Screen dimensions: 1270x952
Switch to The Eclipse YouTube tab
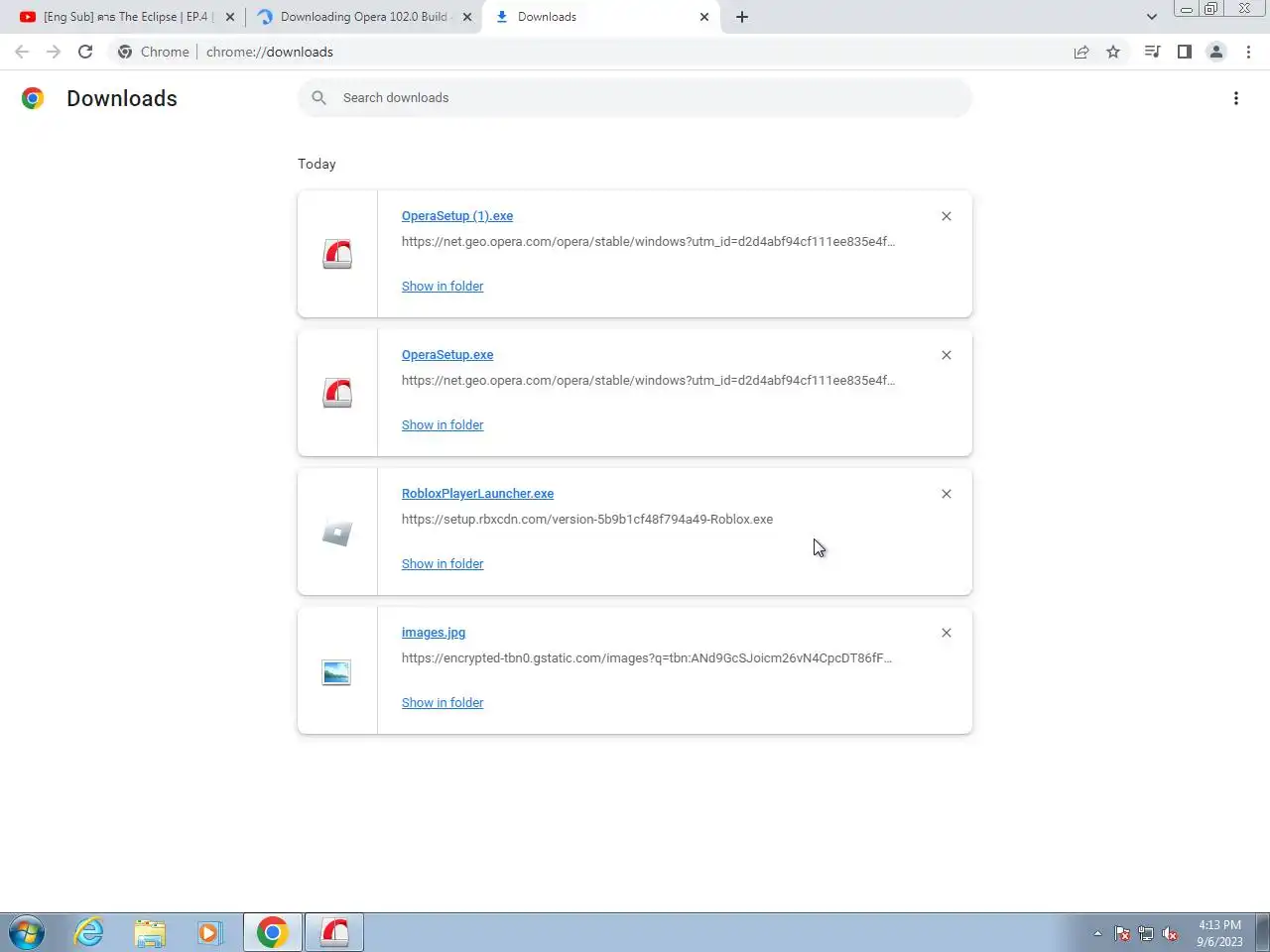coord(129,17)
